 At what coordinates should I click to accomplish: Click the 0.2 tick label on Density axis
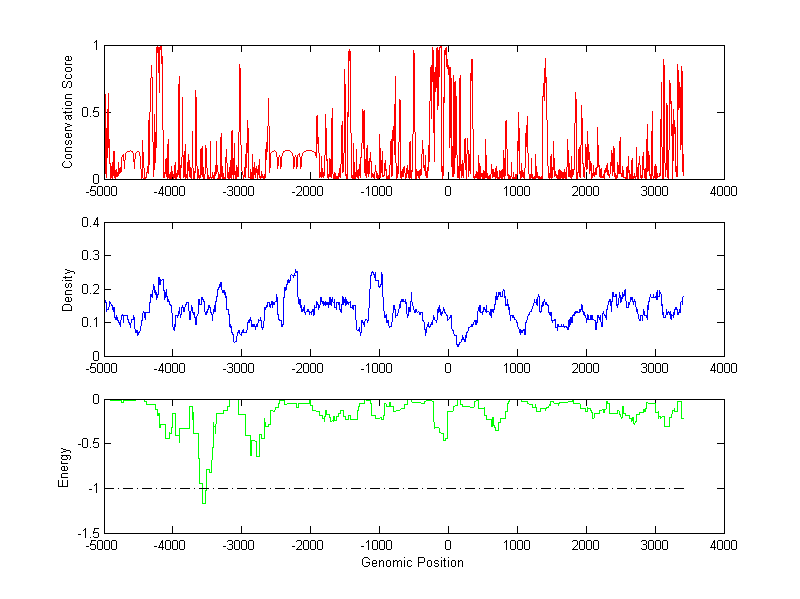point(87,290)
